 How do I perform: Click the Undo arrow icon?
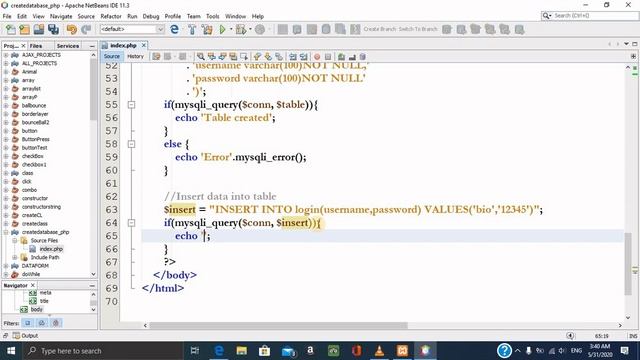click(x=72, y=29)
